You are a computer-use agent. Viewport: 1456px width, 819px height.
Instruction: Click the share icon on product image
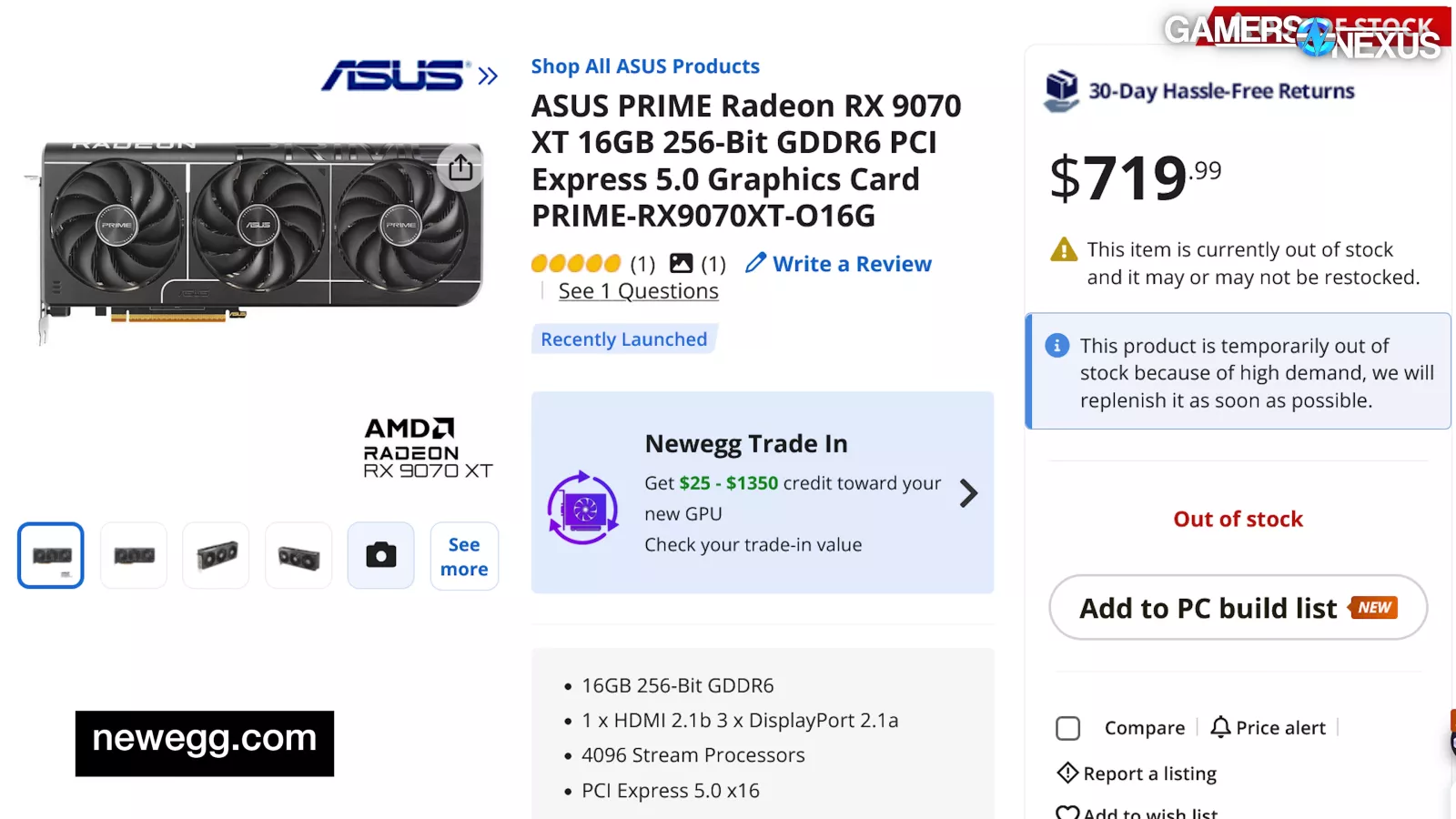tap(460, 167)
